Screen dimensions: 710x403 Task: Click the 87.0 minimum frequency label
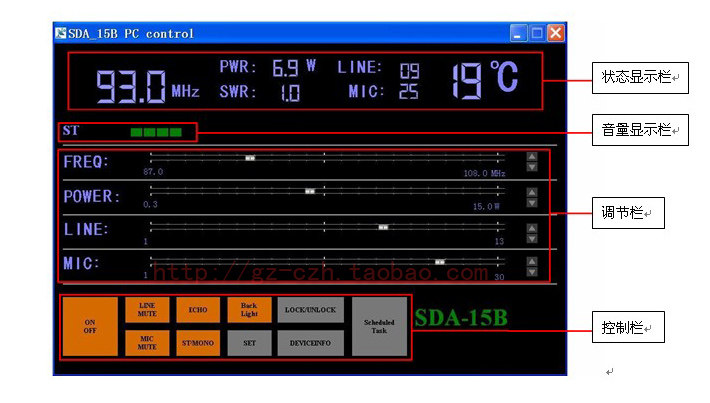click(x=153, y=172)
